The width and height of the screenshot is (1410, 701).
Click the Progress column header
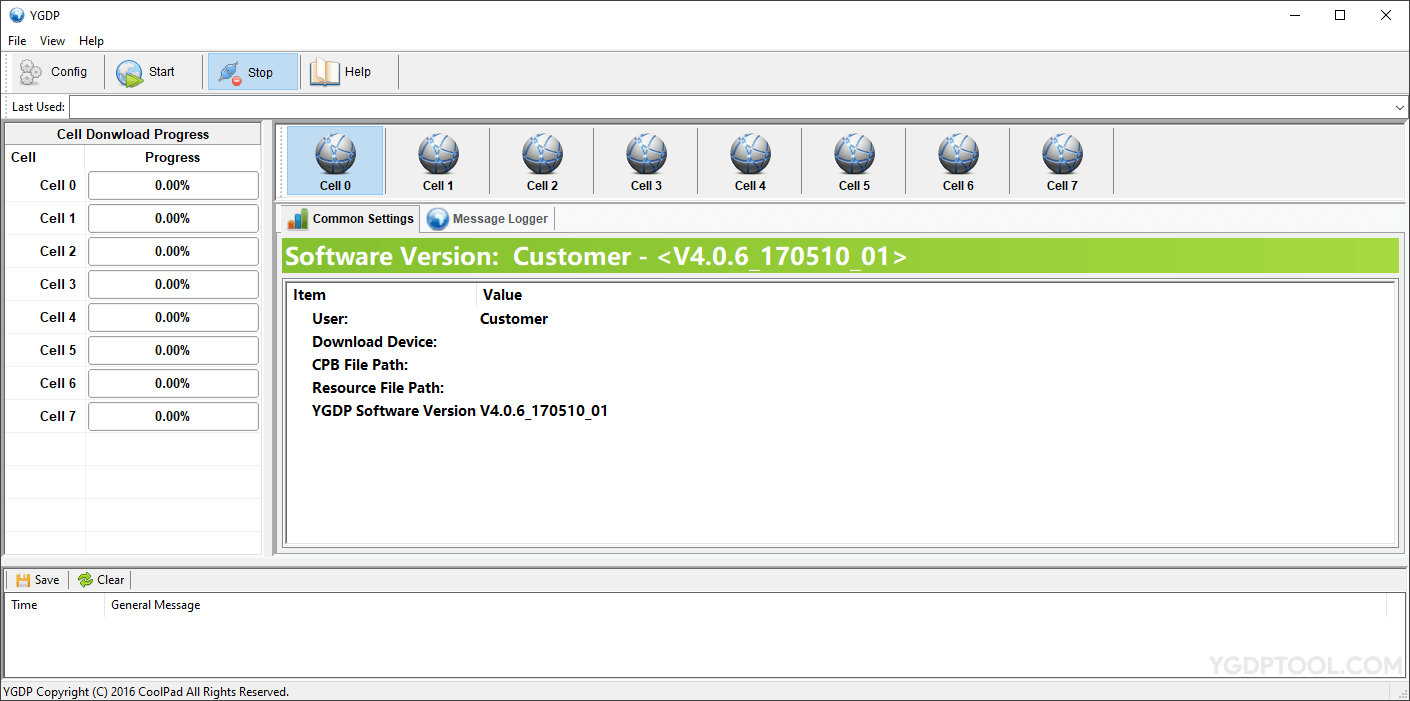click(x=173, y=157)
